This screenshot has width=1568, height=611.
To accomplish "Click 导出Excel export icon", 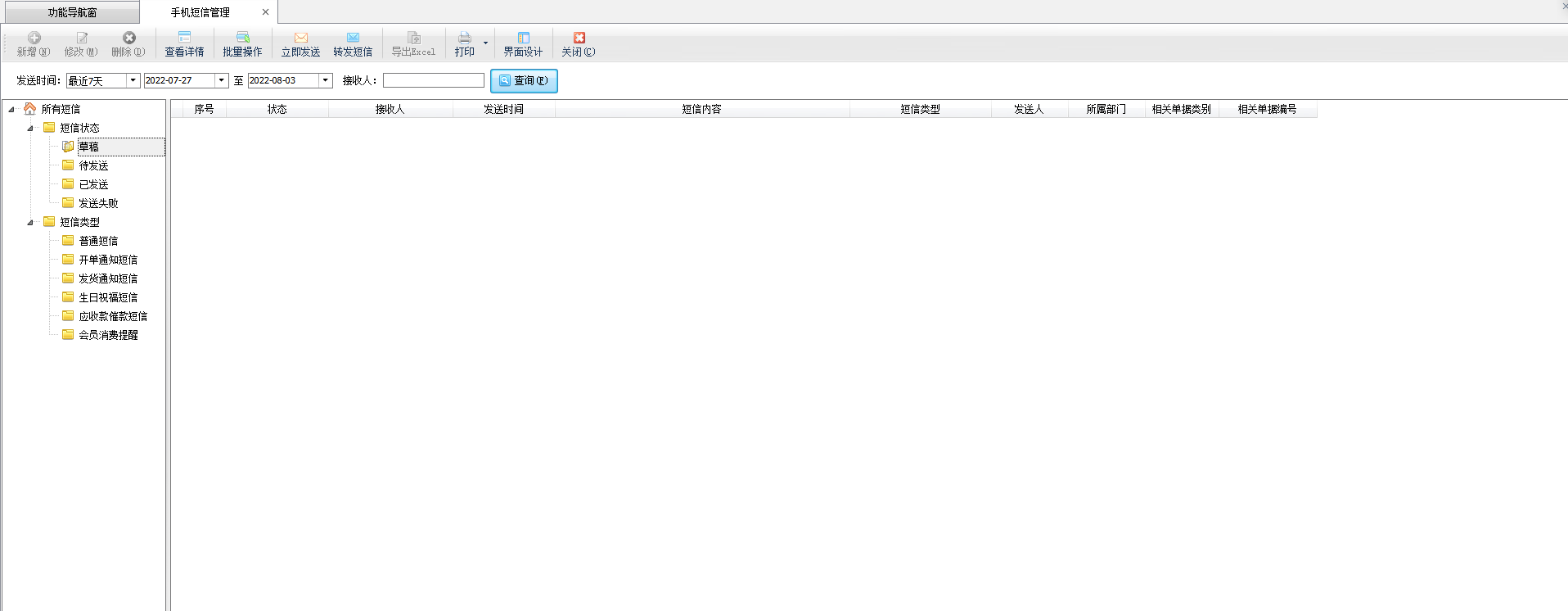I will [x=413, y=38].
